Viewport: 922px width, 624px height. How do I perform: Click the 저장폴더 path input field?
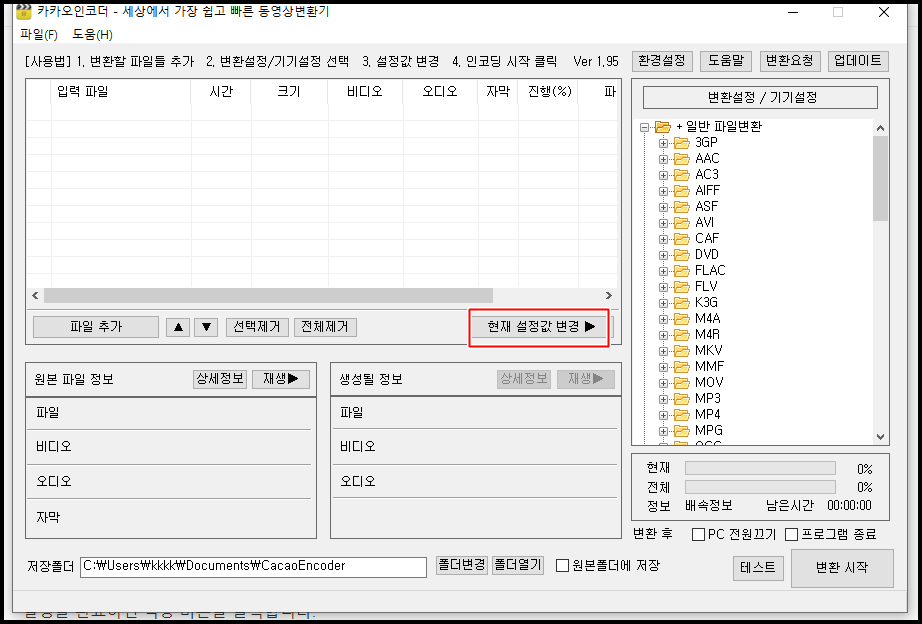253,567
